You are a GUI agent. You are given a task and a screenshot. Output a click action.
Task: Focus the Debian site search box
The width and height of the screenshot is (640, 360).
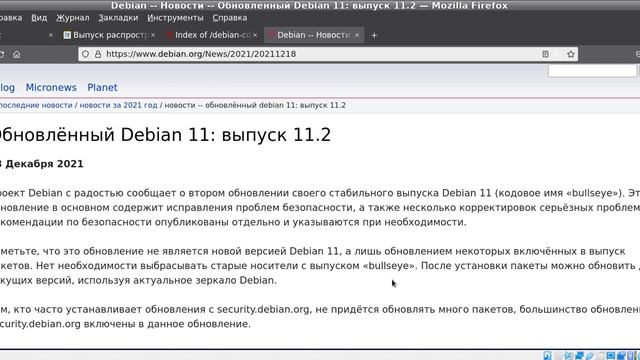[592, 71]
